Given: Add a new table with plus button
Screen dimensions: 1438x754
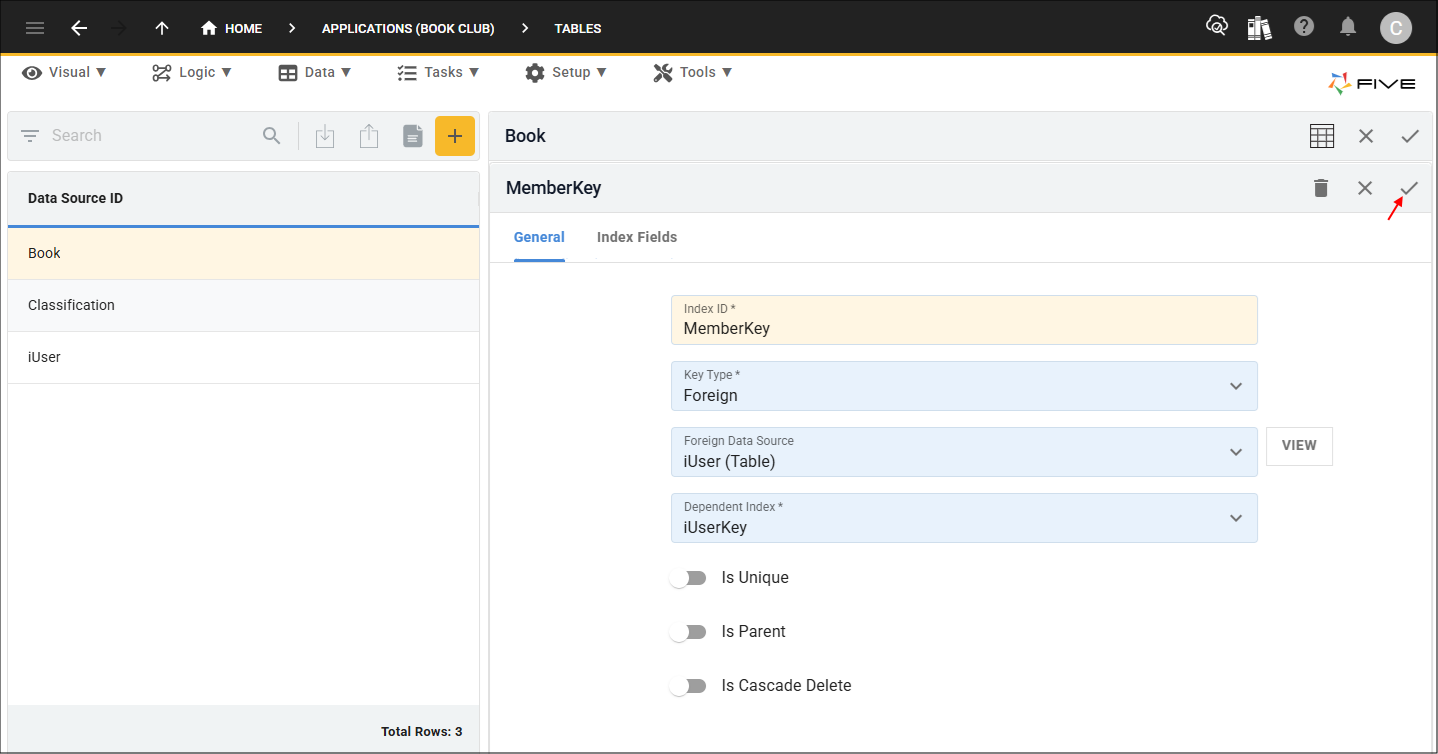Looking at the screenshot, I should click(455, 136).
